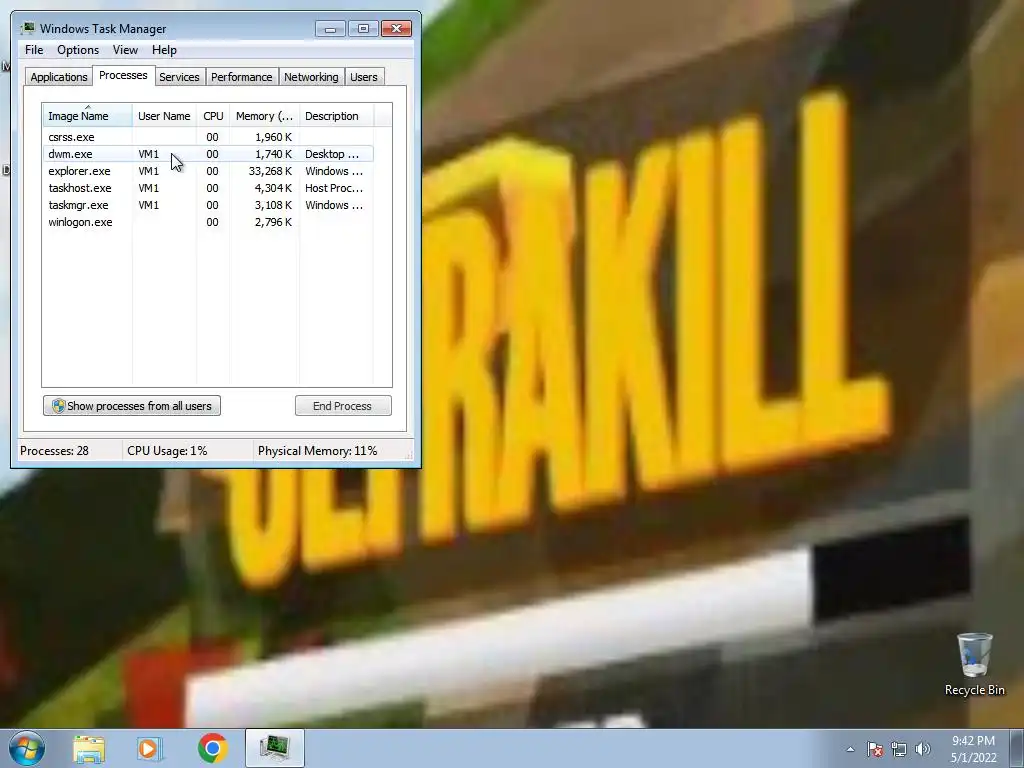Select the explorer.exe process row

208,171
